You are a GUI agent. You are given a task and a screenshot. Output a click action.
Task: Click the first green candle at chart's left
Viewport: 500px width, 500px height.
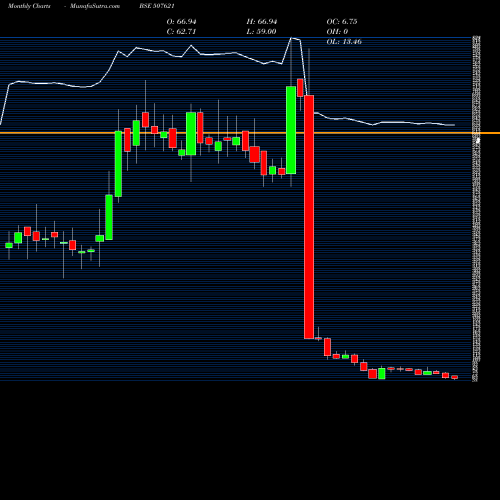9,245
